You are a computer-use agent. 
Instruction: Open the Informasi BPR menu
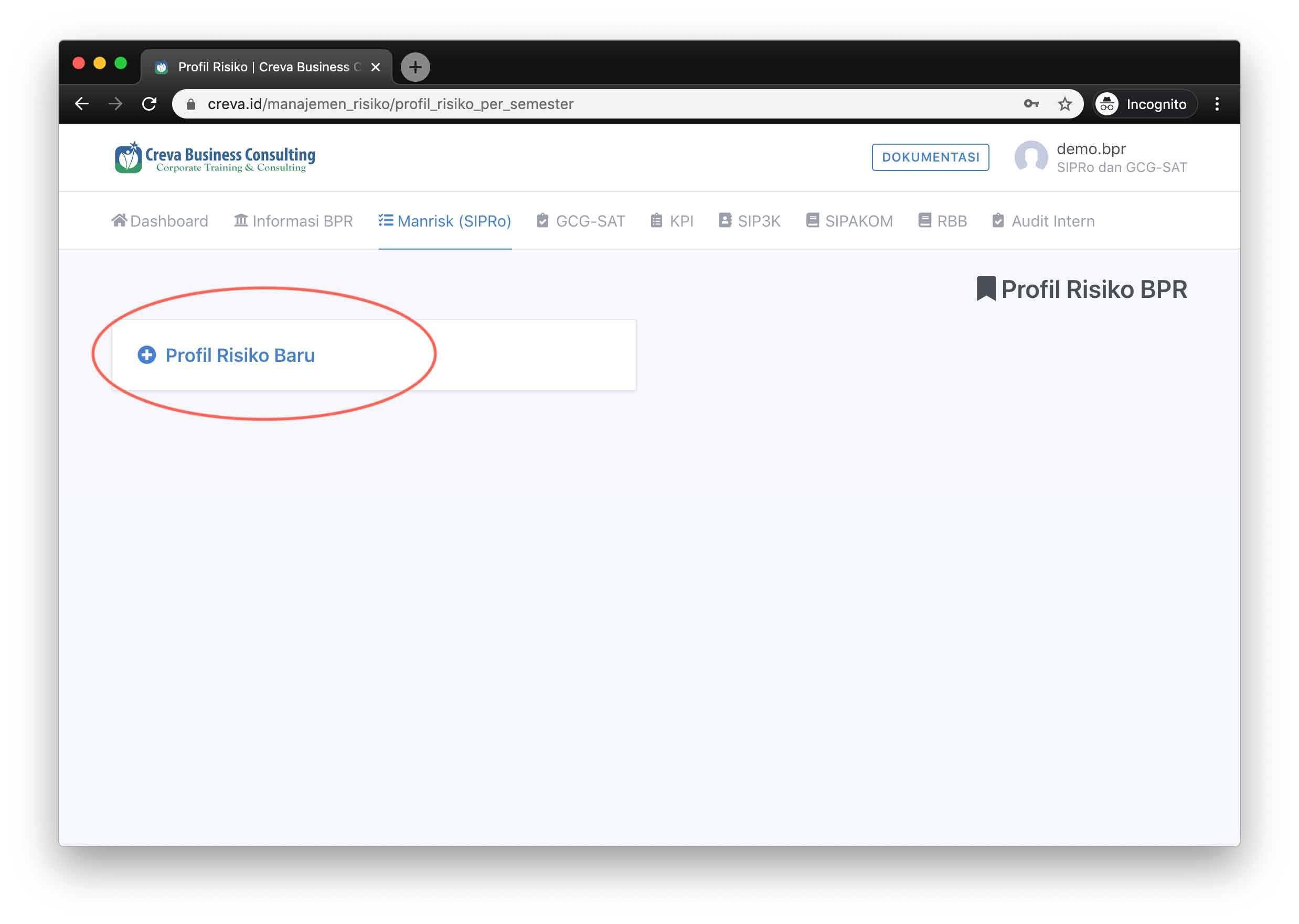(x=293, y=221)
